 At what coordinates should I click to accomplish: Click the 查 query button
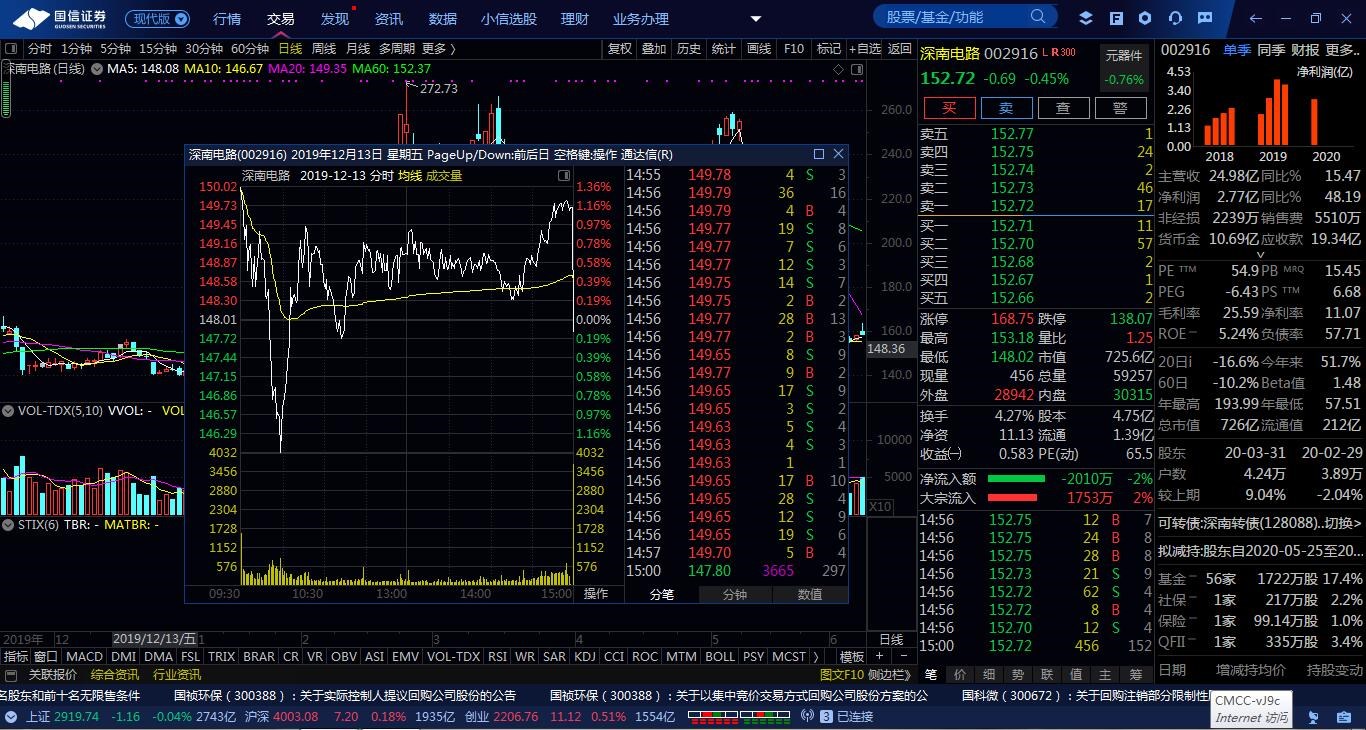1063,108
